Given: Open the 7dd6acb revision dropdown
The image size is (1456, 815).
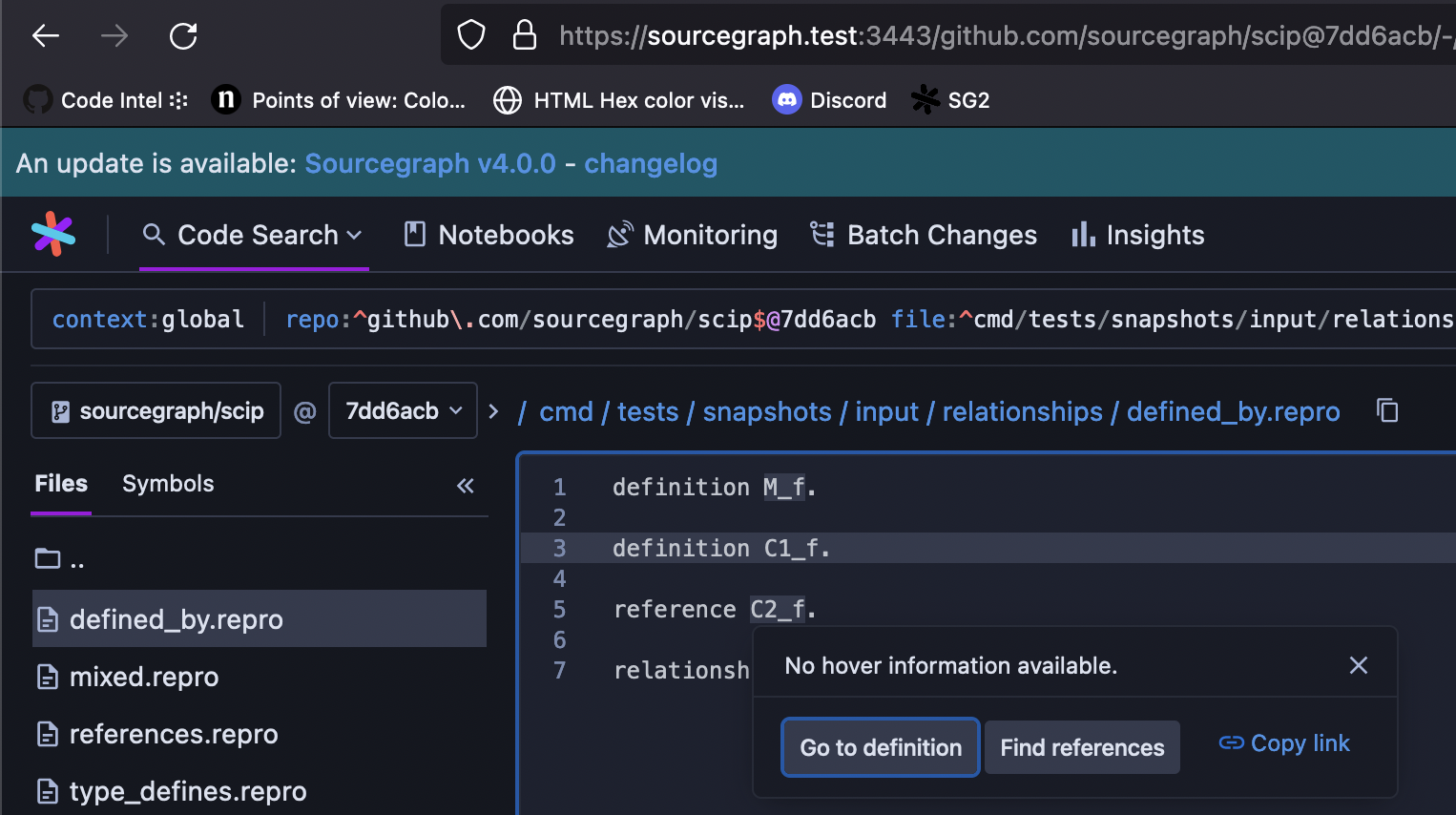Looking at the screenshot, I should (403, 411).
